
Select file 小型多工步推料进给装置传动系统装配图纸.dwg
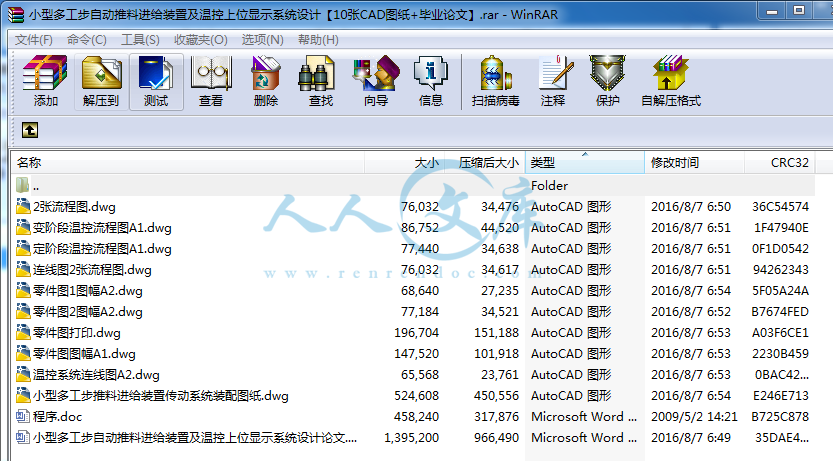point(160,396)
